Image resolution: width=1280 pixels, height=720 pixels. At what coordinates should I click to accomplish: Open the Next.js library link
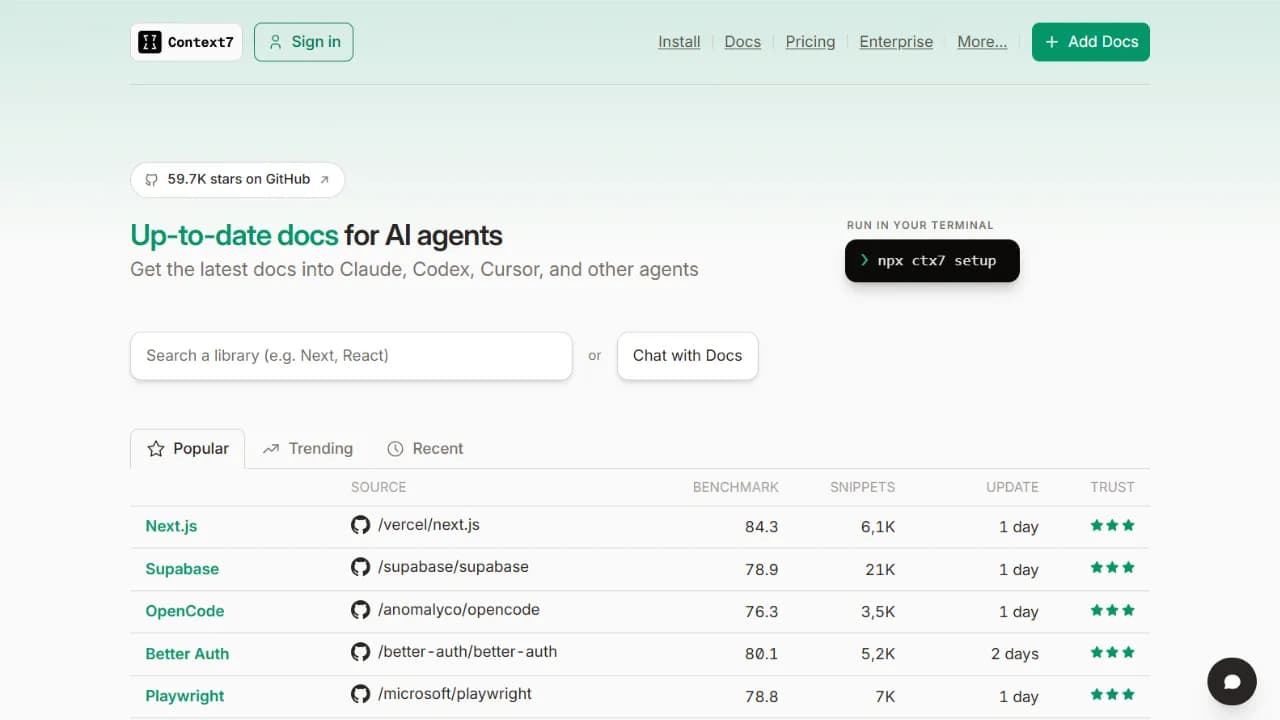pyautogui.click(x=171, y=526)
